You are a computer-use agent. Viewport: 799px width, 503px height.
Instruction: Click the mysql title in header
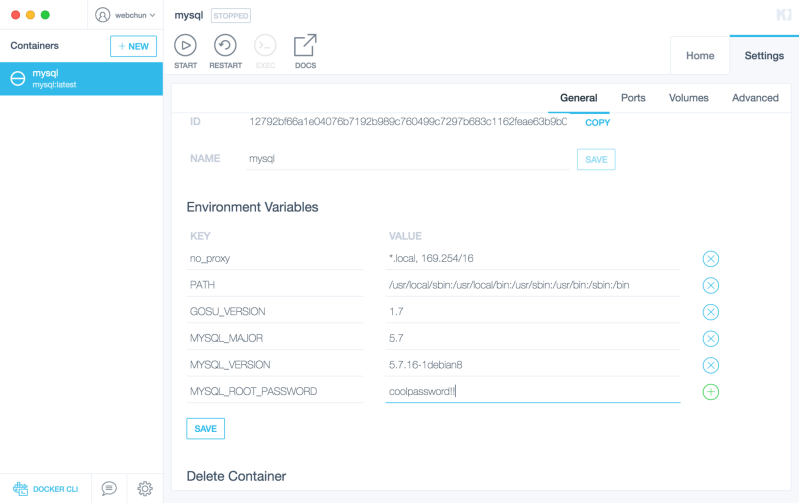[x=189, y=16]
